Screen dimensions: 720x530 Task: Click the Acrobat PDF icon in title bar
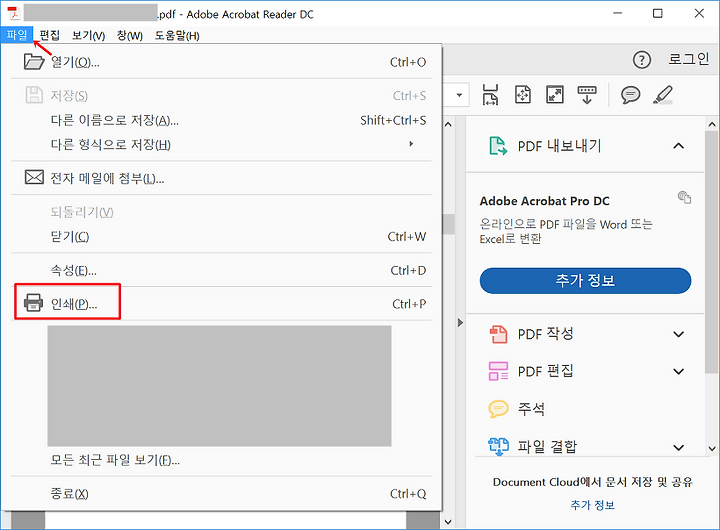(14, 13)
